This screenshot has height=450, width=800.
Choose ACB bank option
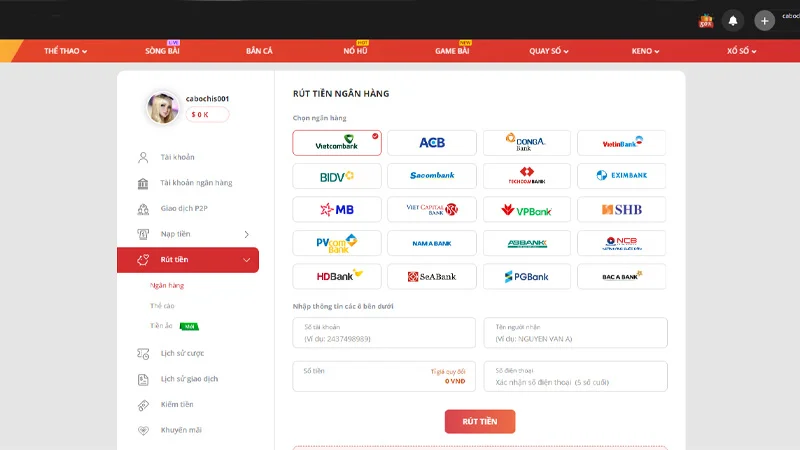(431, 143)
